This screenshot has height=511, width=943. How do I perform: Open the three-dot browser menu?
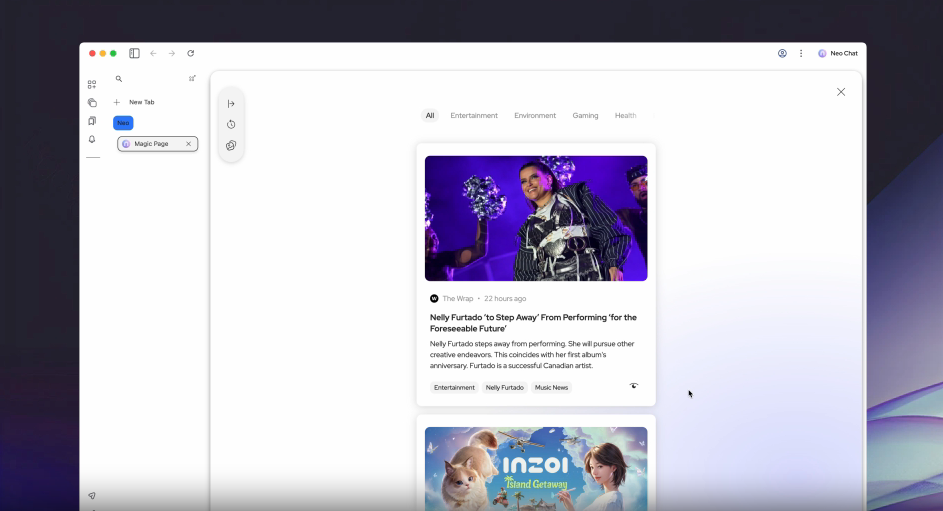(x=801, y=53)
